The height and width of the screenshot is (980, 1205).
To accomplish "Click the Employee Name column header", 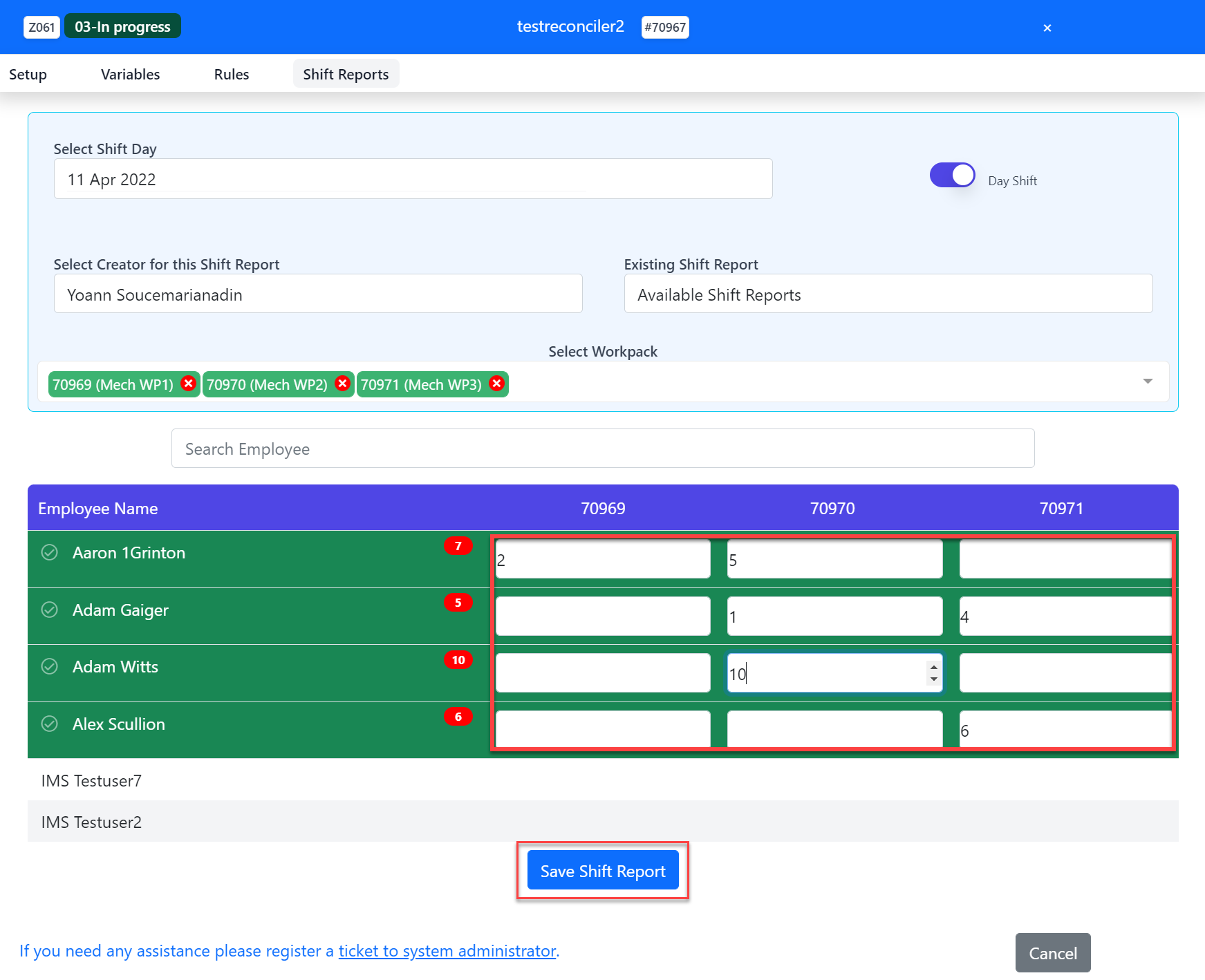I will [x=97, y=509].
